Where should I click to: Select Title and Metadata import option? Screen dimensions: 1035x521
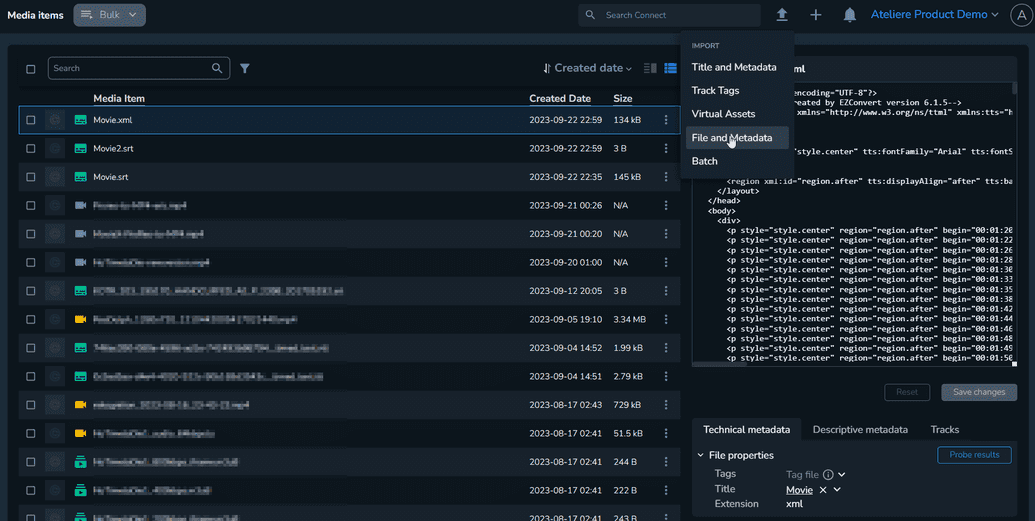coord(734,67)
